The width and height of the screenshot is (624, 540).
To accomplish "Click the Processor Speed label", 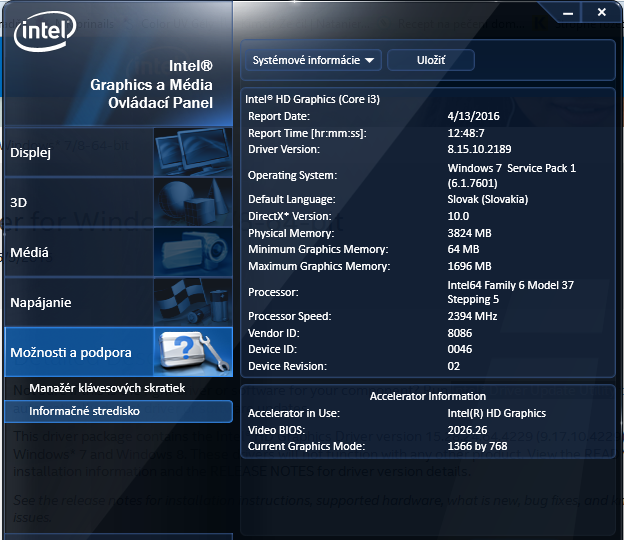I will tap(289, 316).
